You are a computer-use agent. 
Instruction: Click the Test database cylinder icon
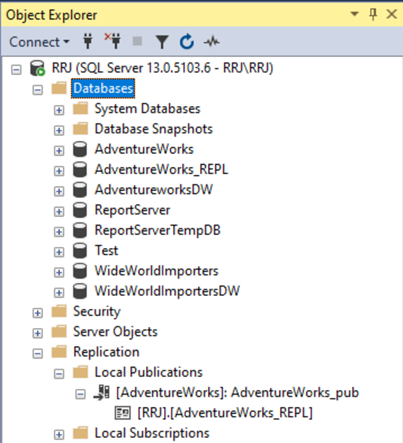pyautogui.click(x=80, y=250)
